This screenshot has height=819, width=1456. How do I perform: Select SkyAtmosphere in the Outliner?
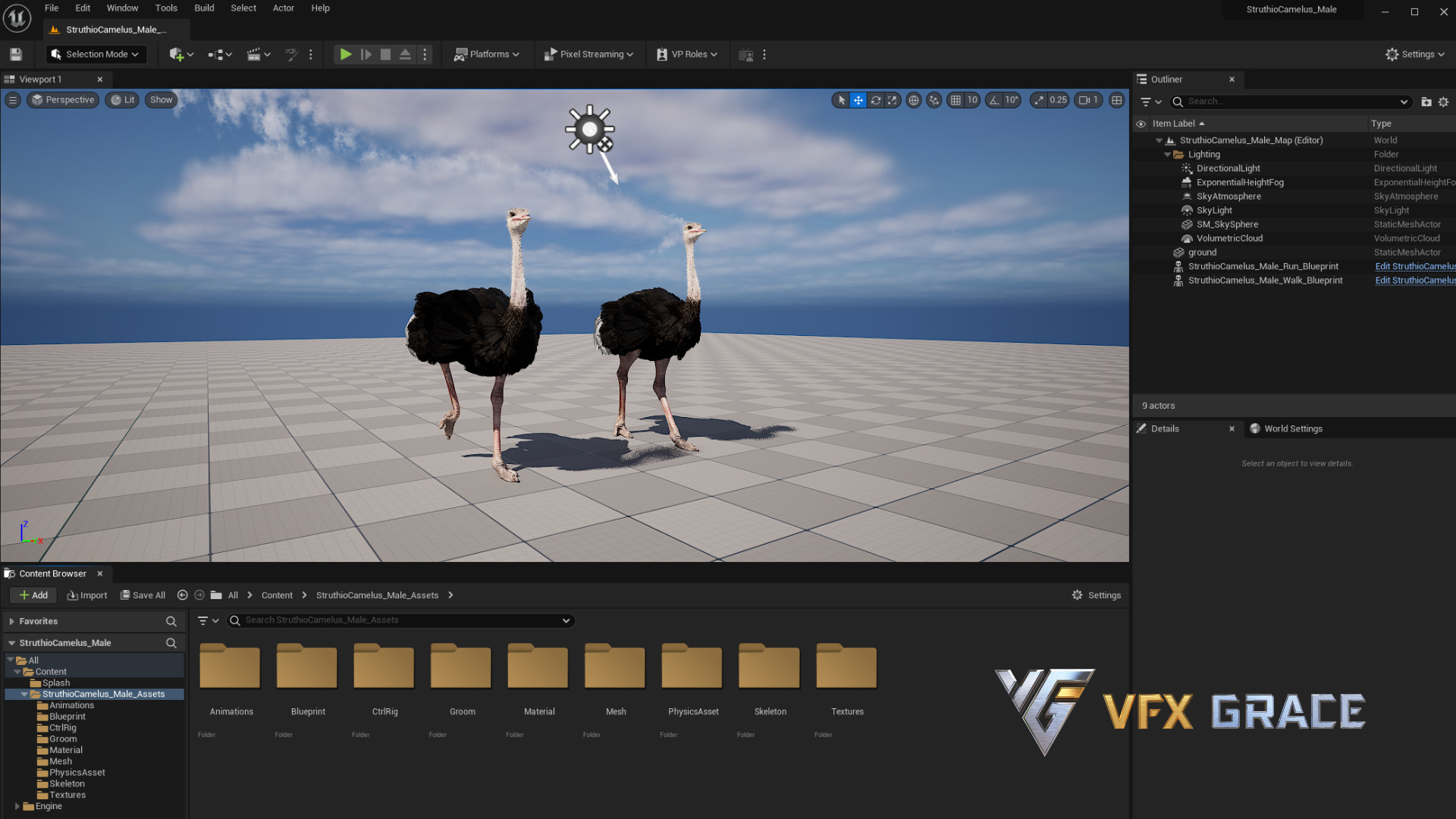(1228, 196)
